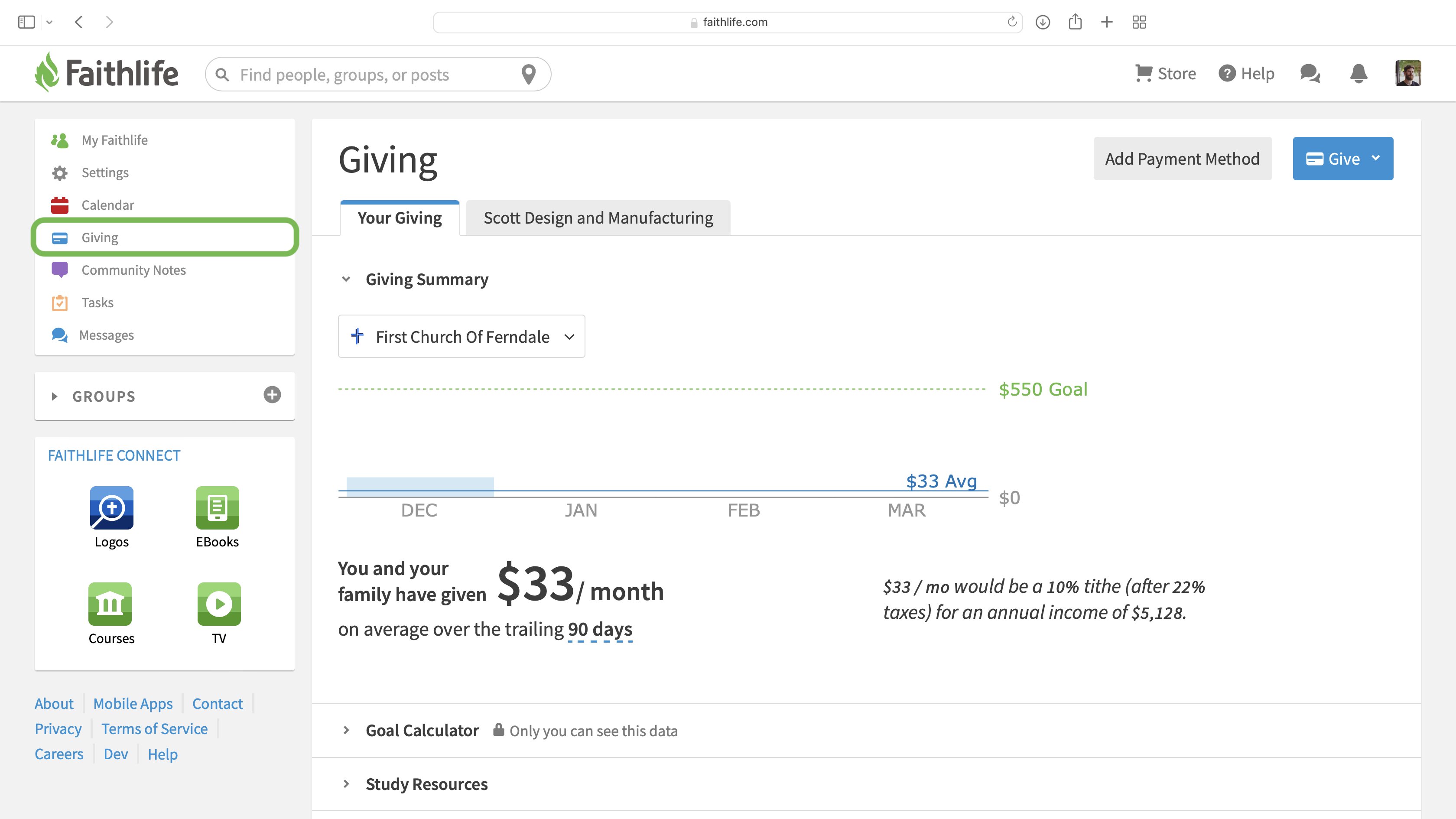Go forward with the Safari forward arrow

[110, 22]
